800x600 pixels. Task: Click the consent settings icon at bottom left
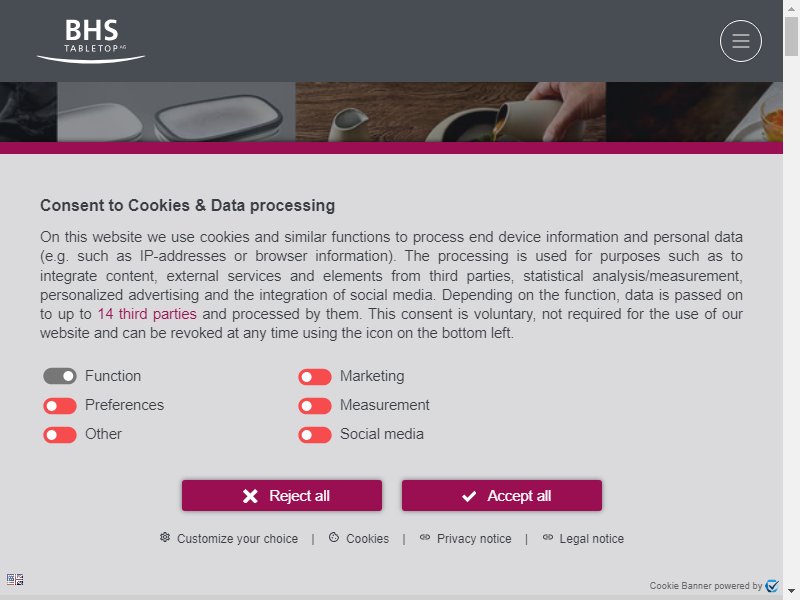pyautogui.click(x=15, y=579)
